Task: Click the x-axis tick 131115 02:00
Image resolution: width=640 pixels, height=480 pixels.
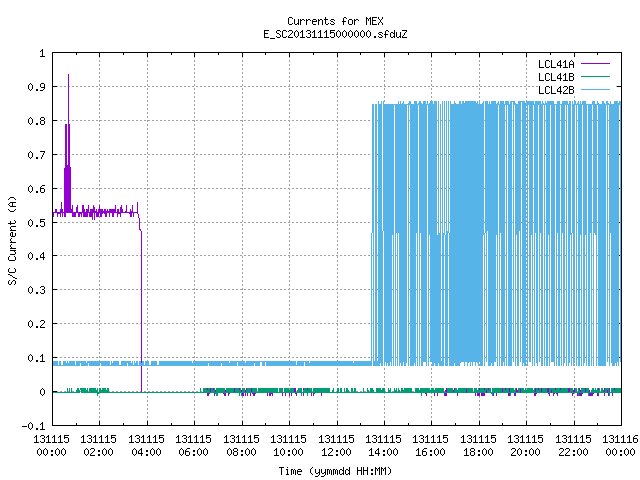Action: click(x=98, y=445)
